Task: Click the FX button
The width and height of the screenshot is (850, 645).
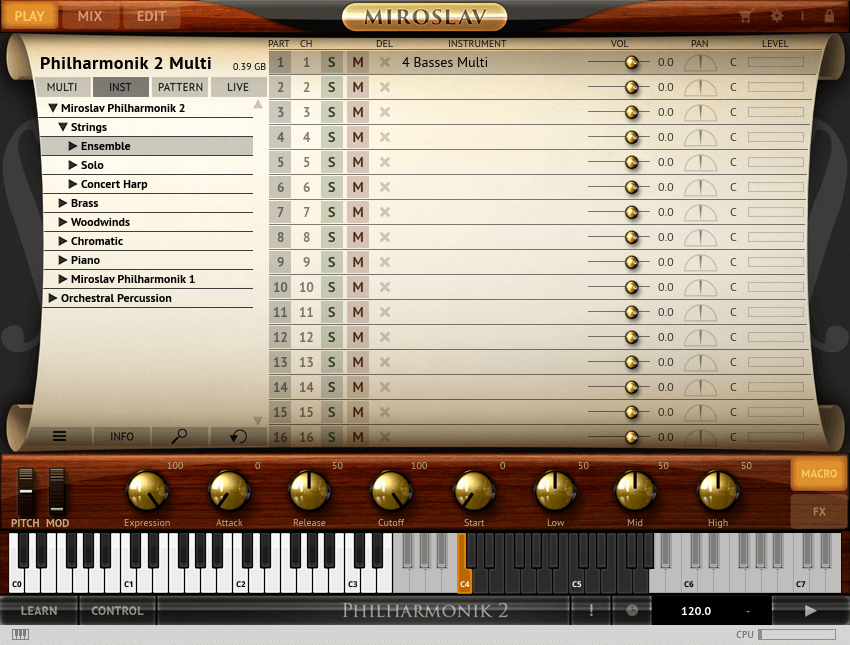Action: [x=819, y=511]
